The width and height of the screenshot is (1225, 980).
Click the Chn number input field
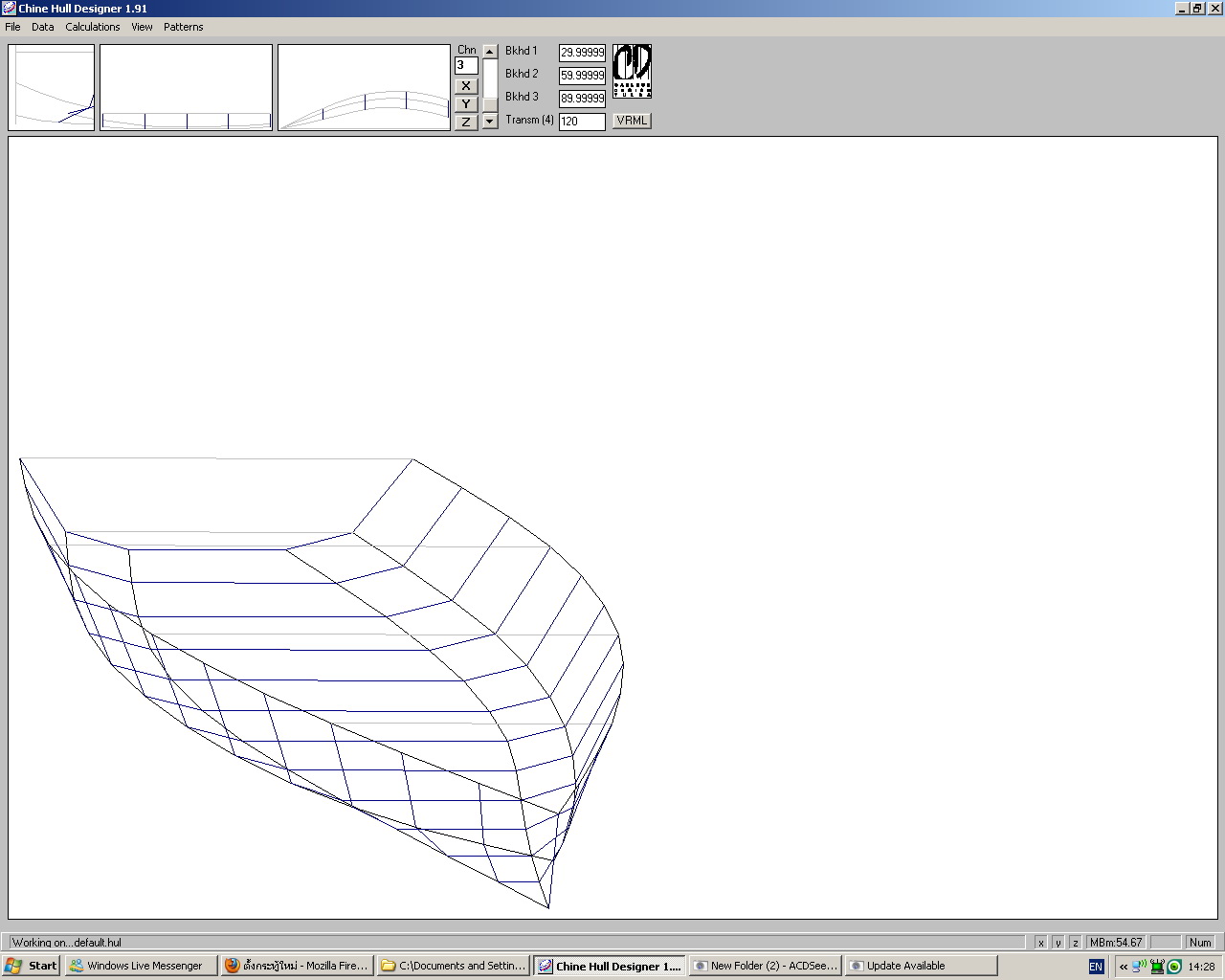pos(466,66)
